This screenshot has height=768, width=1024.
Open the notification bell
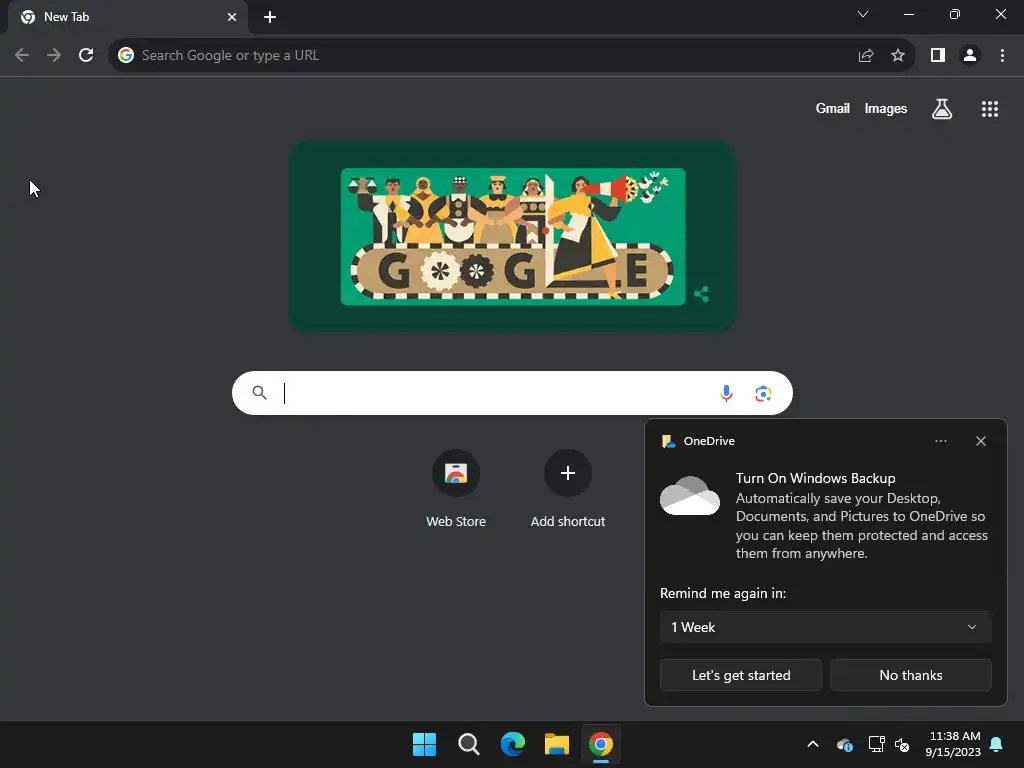997,744
